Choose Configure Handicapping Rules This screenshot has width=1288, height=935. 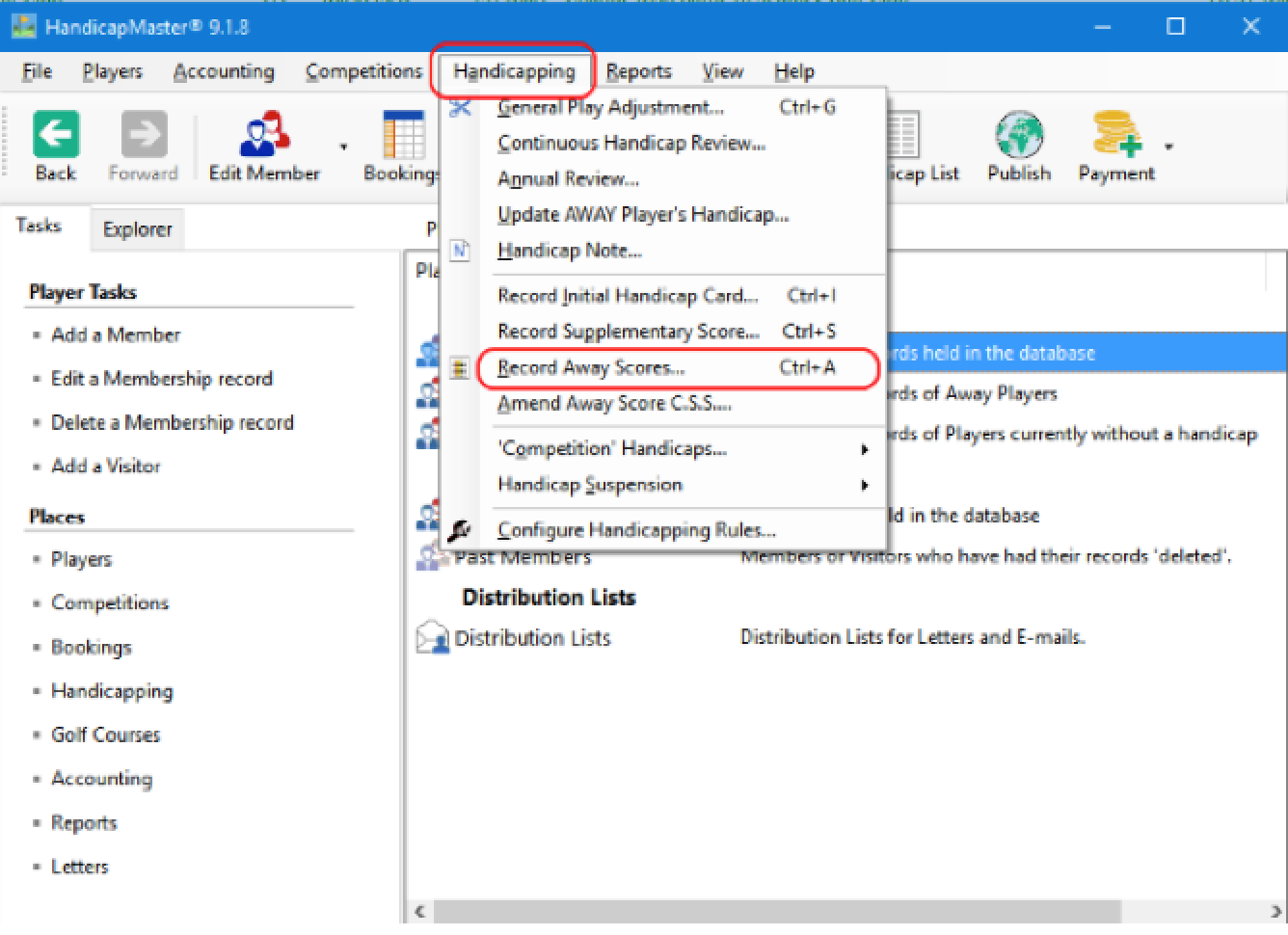(x=663, y=530)
